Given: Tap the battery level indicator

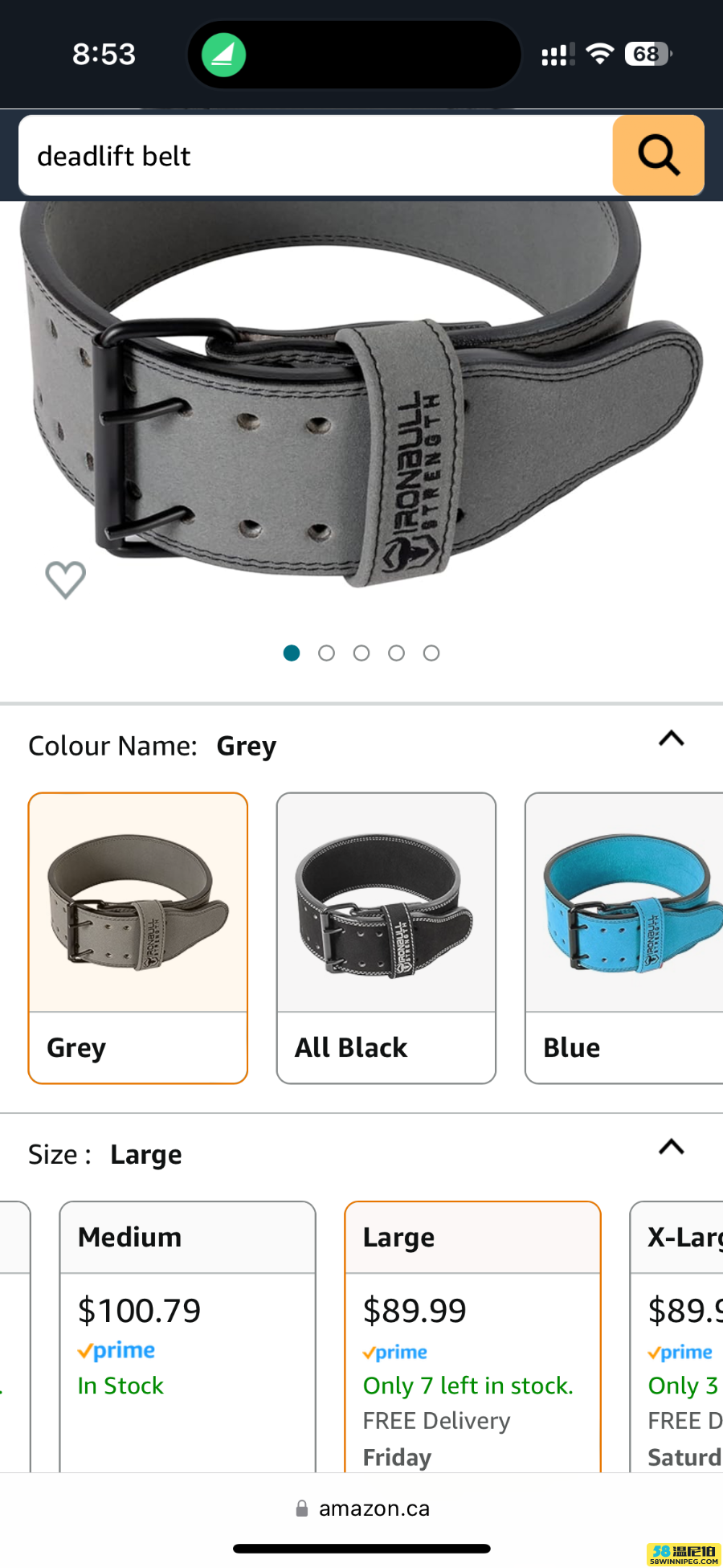Looking at the screenshot, I should [648, 54].
